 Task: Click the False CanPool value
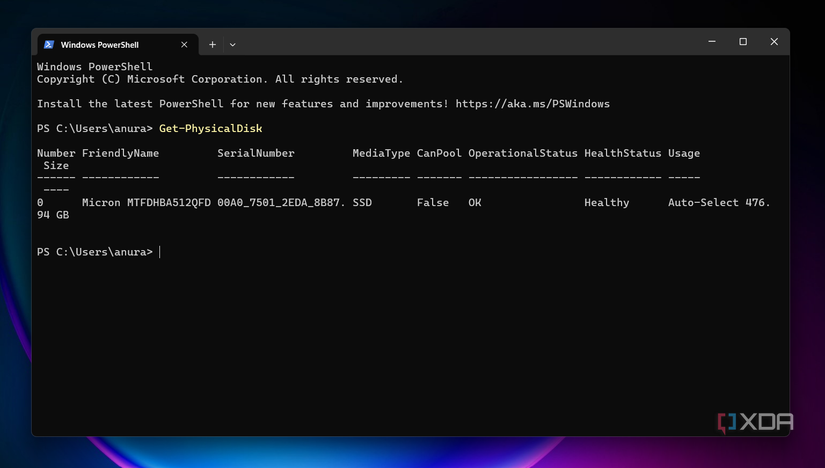(x=433, y=203)
